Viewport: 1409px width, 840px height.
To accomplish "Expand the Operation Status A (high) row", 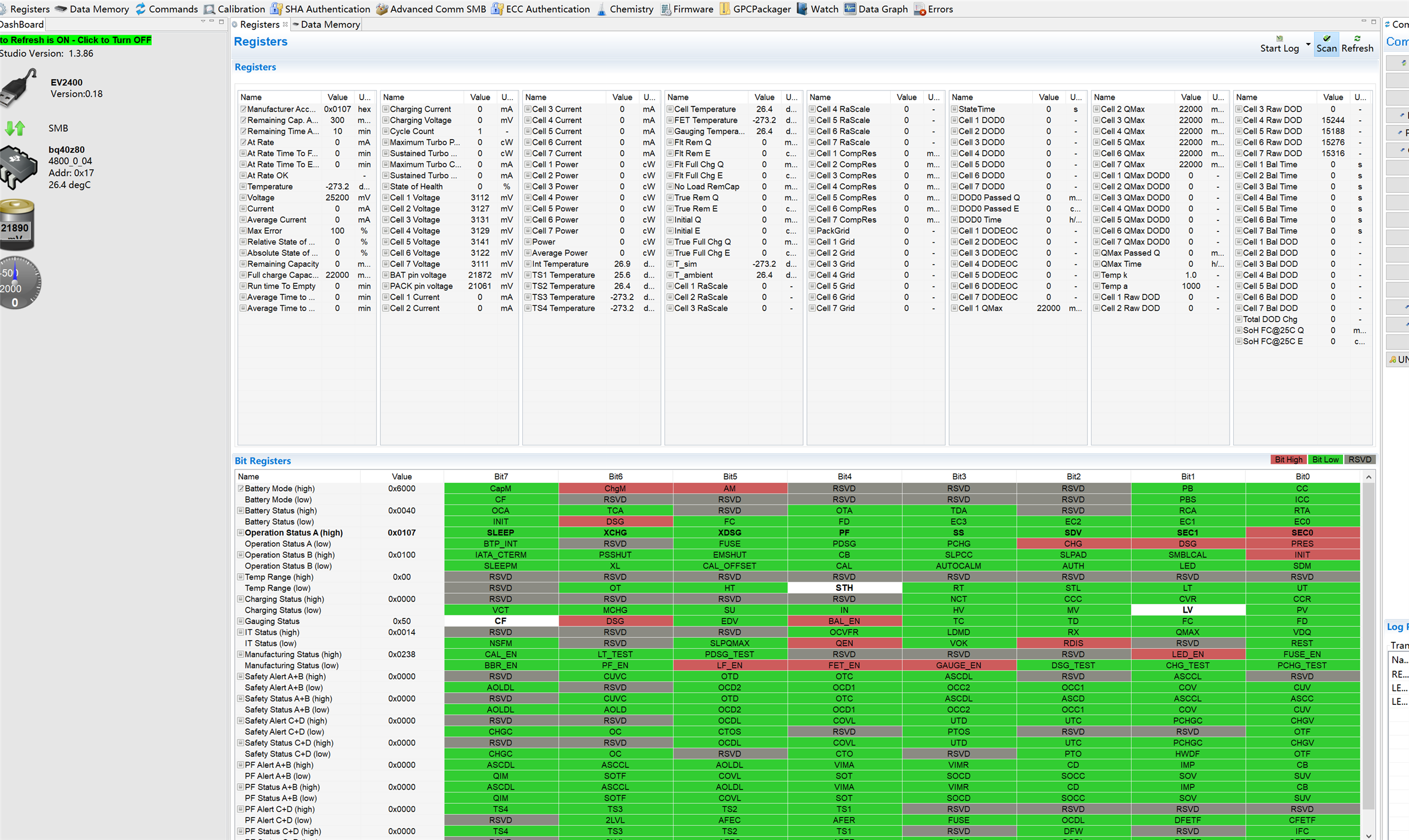I will pyautogui.click(x=241, y=533).
